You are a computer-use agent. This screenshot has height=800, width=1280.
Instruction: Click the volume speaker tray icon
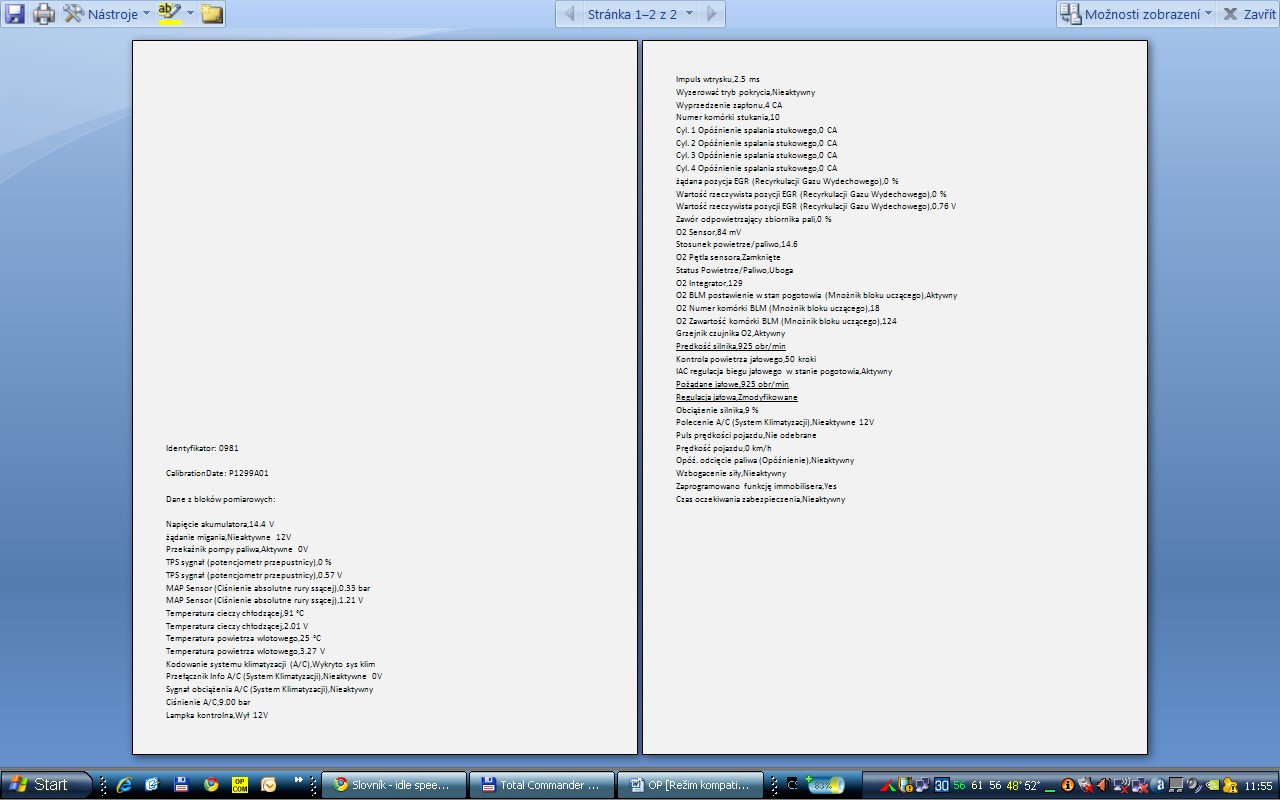[x=1103, y=785]
